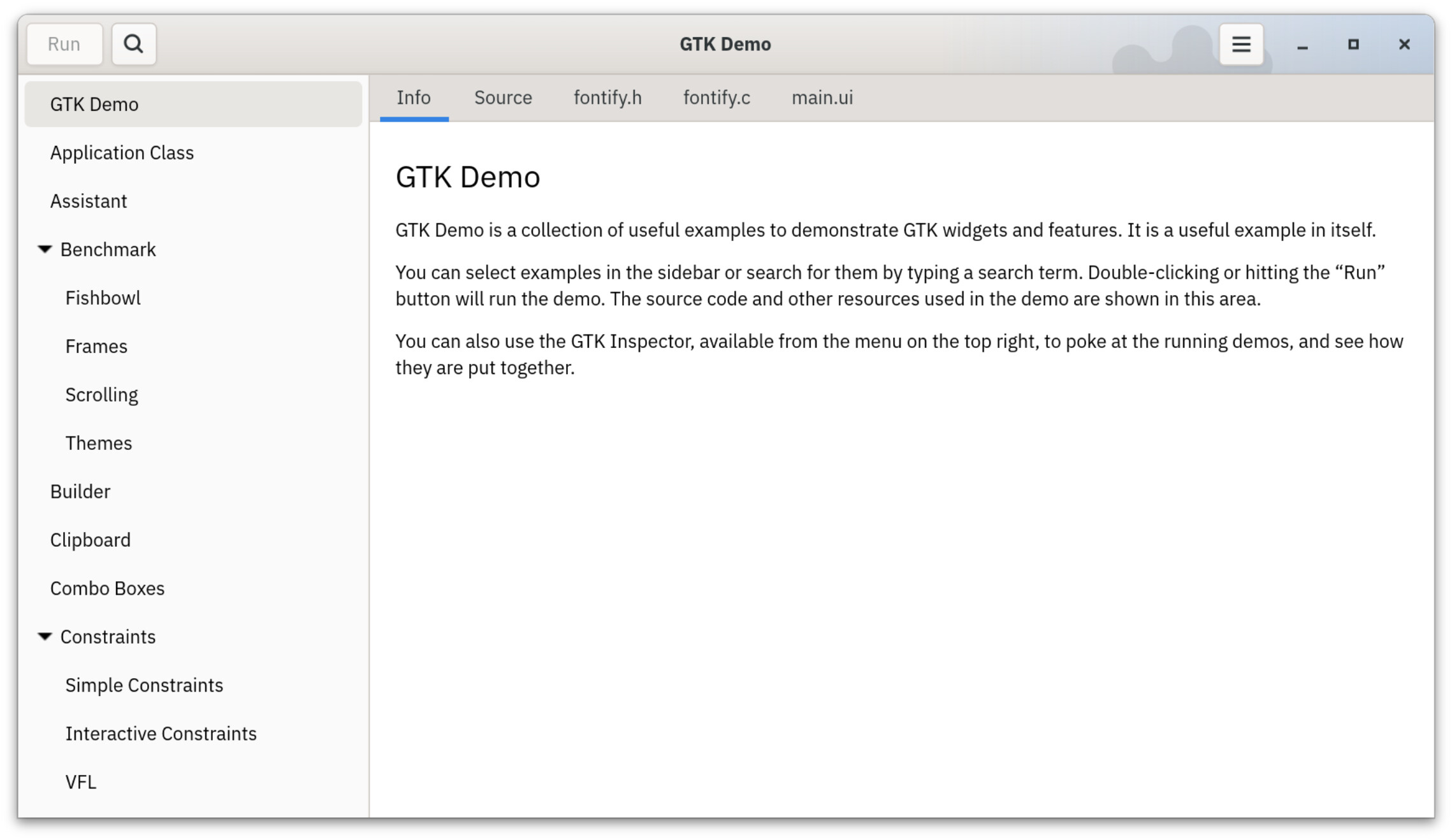Image resolution: width=1452 pixels, height=840 pixels.
Task: Switch to the Info tab
Action: point(414,98)
